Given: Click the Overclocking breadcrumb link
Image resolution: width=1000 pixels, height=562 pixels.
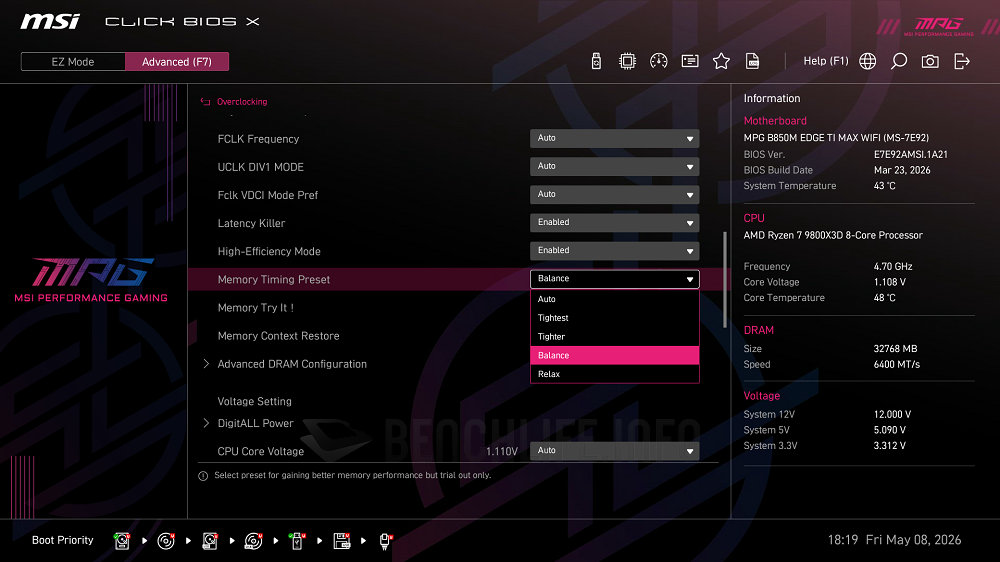Looking at the screenshot, I should click(242, 101).
